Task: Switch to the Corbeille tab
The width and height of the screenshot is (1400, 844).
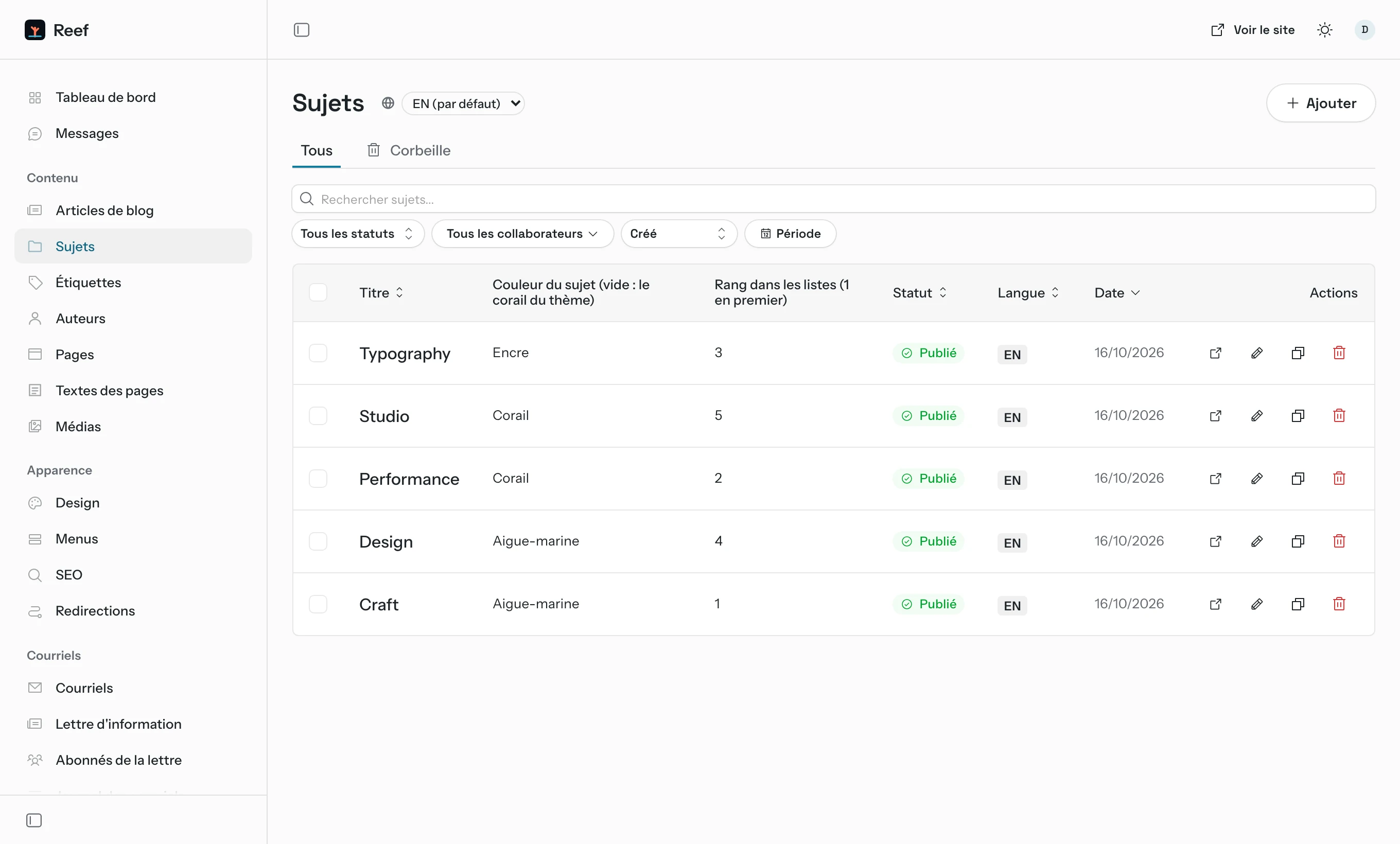Action: (x=409, y=150)
